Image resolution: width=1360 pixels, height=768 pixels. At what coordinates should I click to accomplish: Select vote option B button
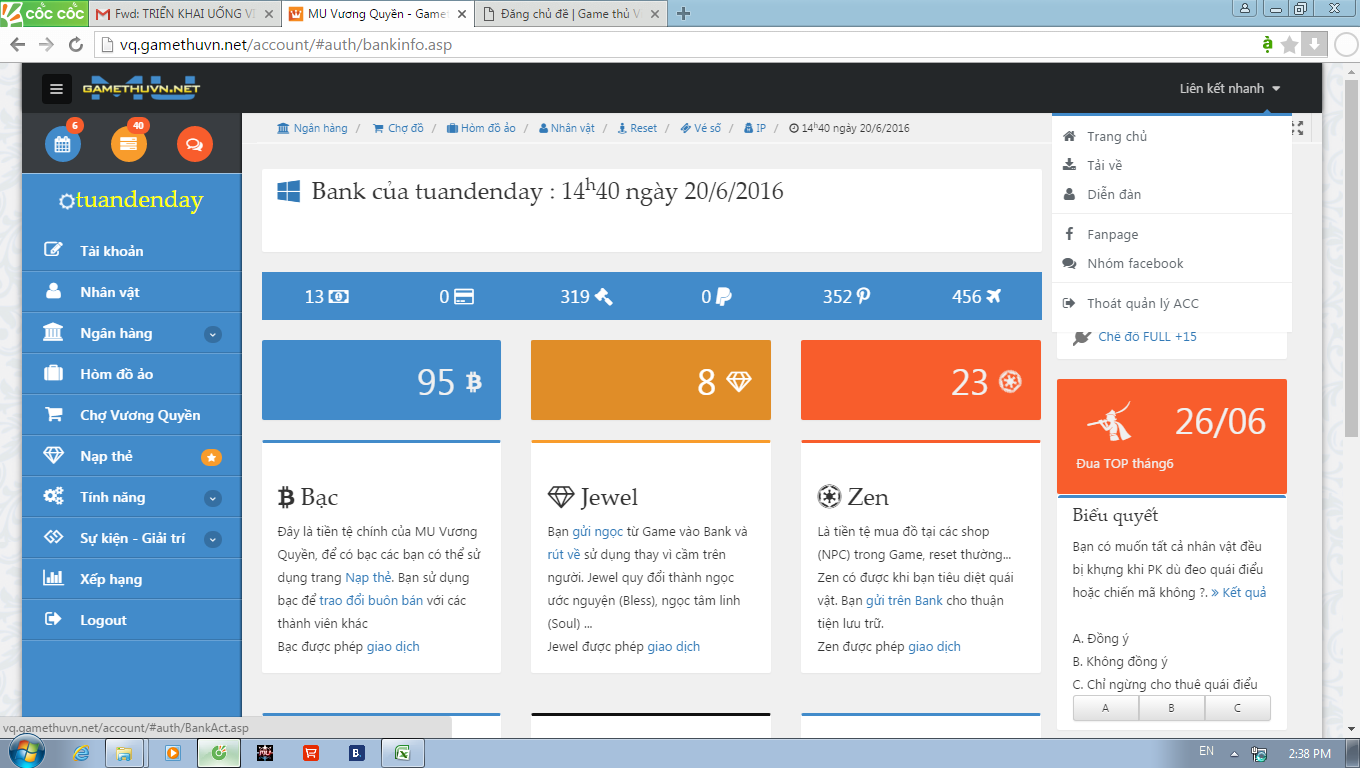pyautogui.click(x=1171, y=708)
